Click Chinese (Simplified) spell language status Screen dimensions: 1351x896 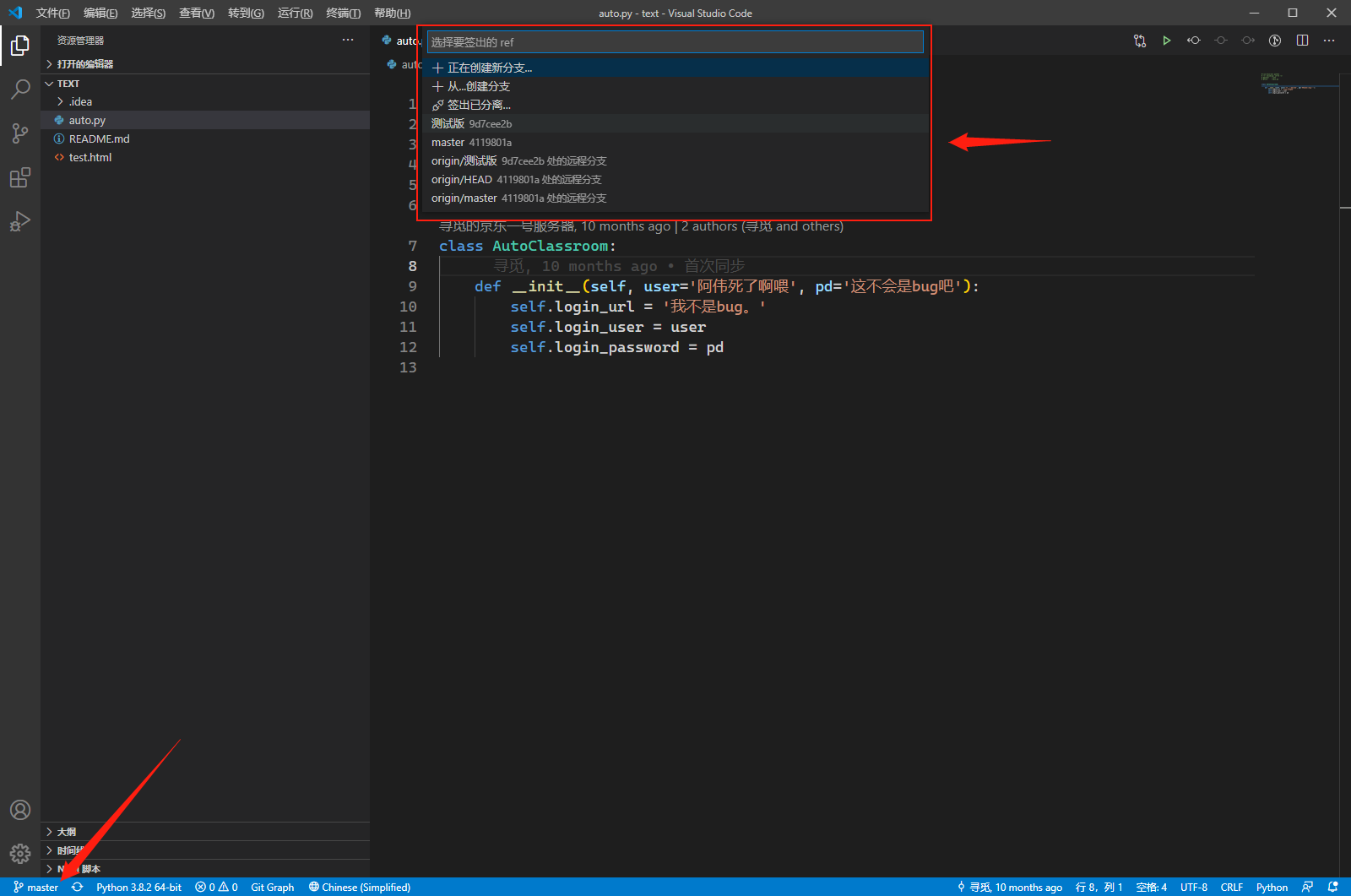pyautogui.click(x=360, y=887)
